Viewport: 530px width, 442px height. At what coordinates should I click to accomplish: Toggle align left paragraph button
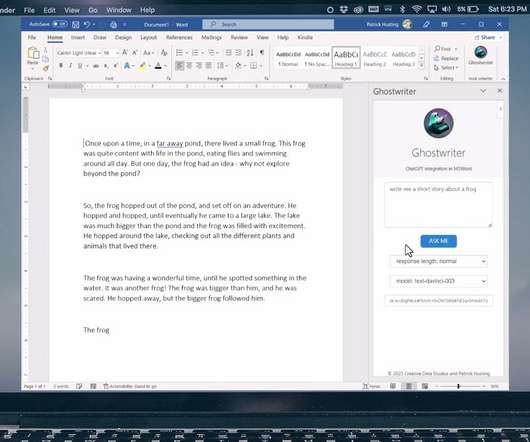(180, 66)
